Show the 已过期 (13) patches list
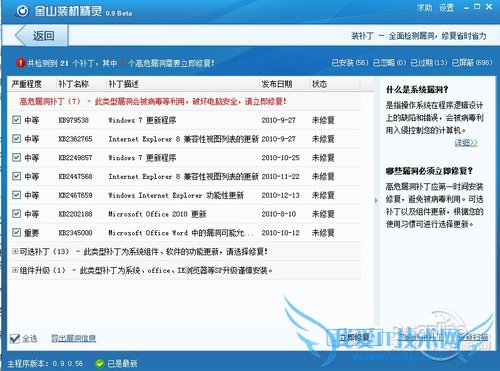 coord(429,63)
